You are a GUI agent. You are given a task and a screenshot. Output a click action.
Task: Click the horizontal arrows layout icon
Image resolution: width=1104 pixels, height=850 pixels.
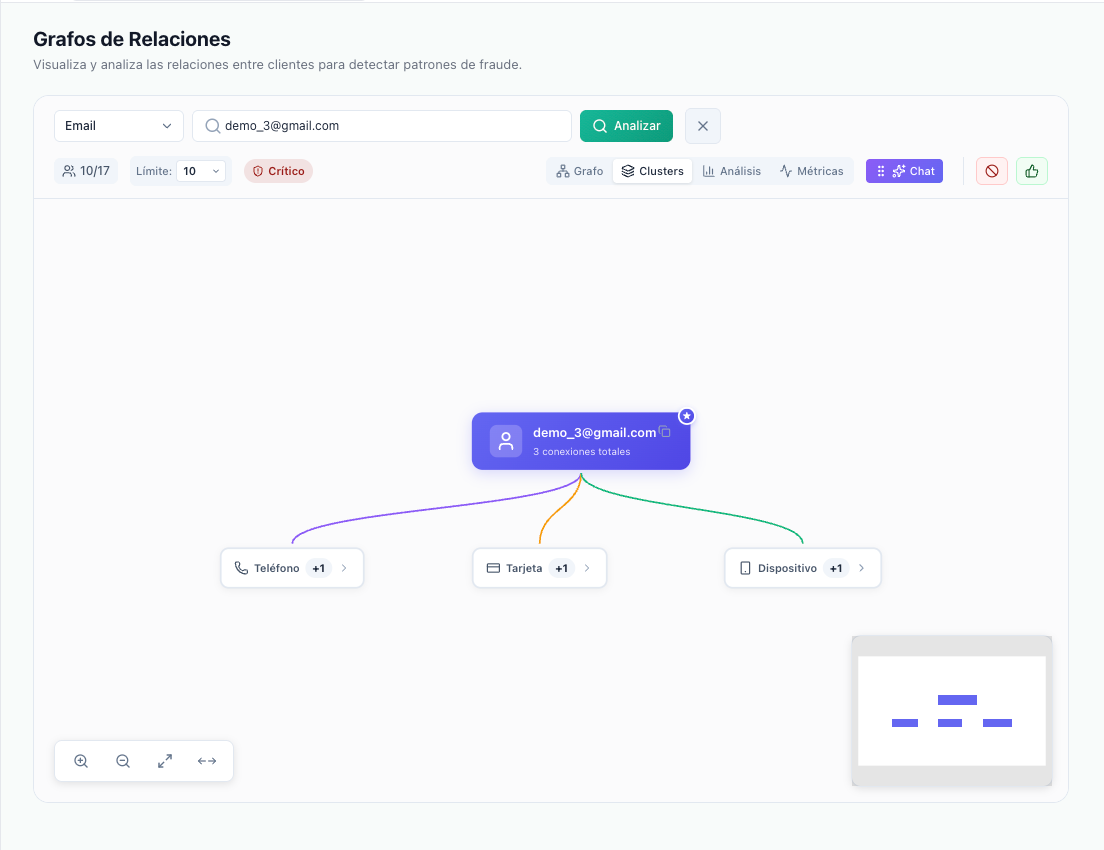tap(207, 761)
